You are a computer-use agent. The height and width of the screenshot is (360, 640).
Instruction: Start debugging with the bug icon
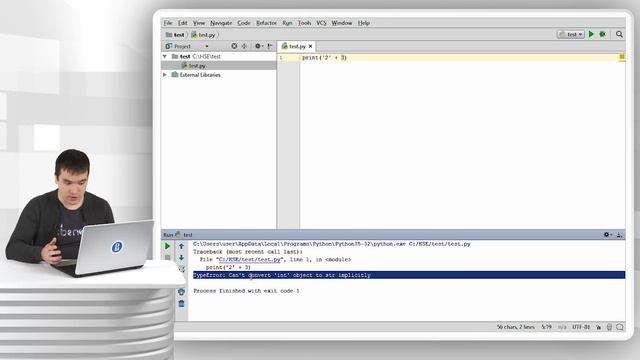click(602, 34)
